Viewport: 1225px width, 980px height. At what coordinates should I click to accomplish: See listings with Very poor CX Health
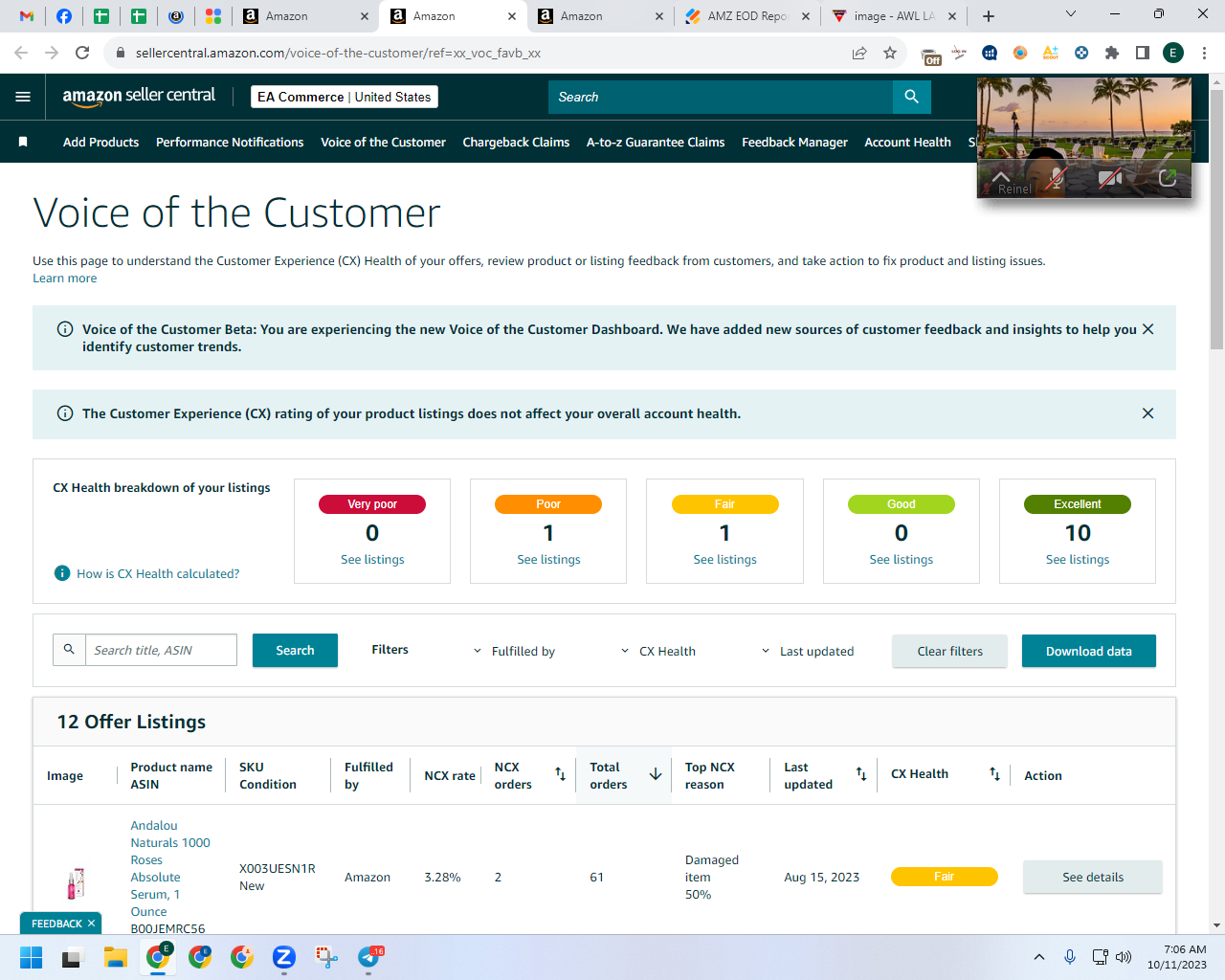tap(372, 560)
